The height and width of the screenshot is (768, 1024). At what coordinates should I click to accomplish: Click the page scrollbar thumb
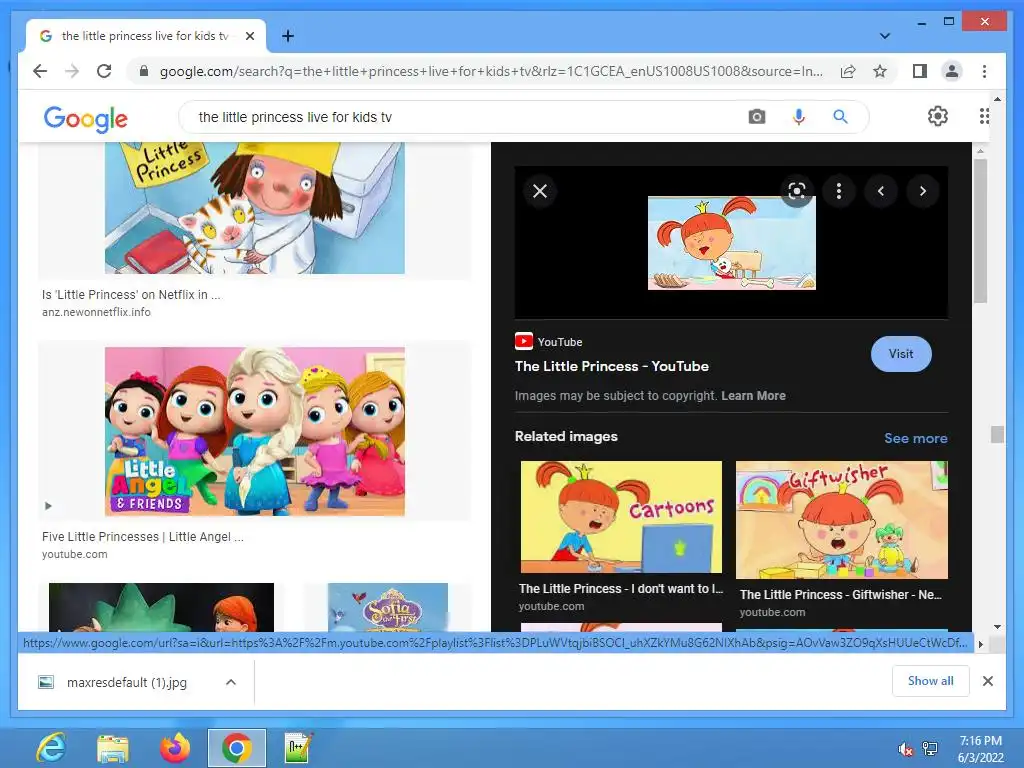(997, 434)
